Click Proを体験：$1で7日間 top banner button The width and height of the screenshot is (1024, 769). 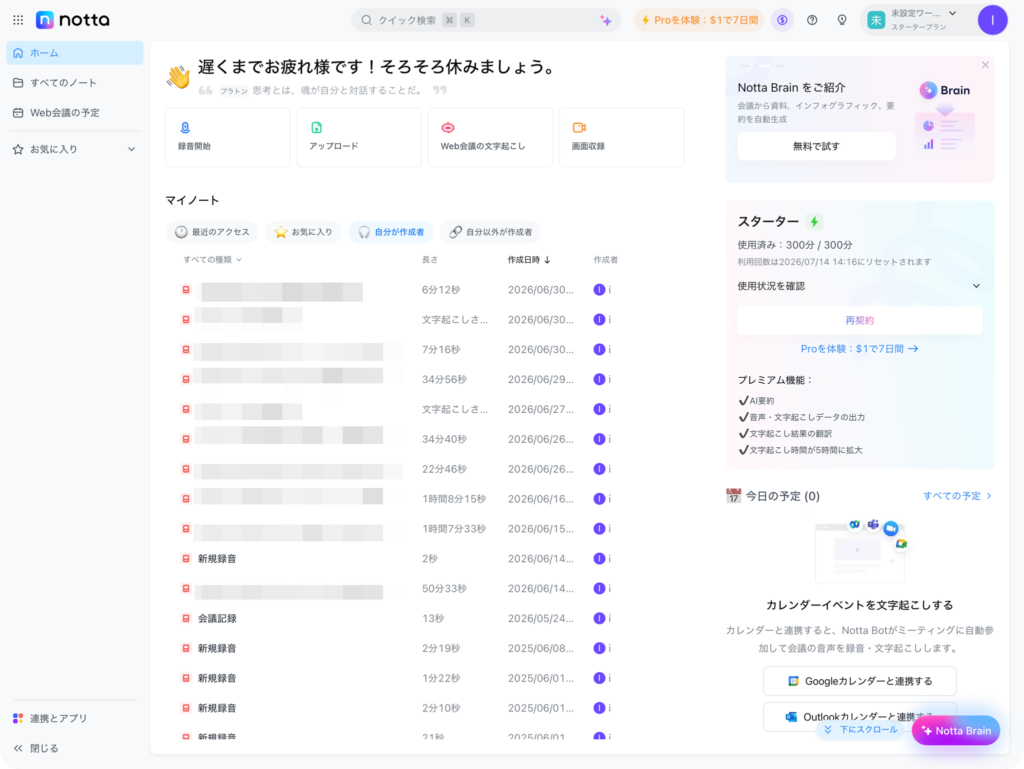click(x=699, y=20)
